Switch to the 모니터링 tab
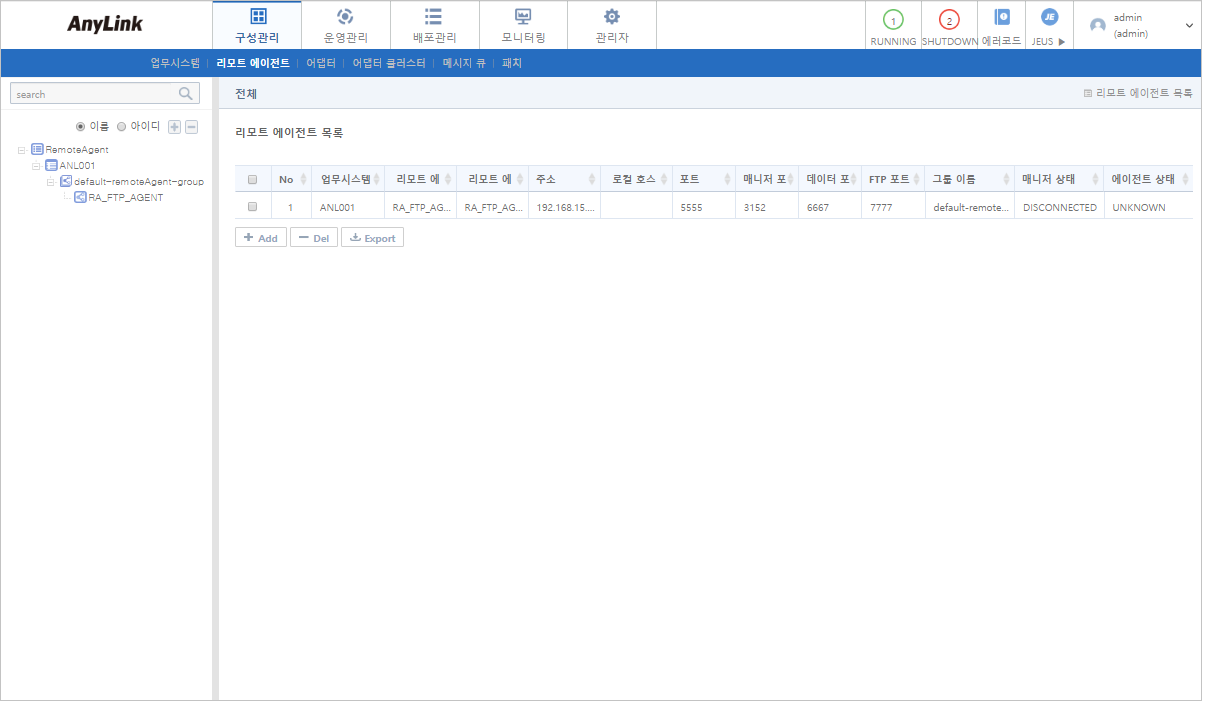This screenshot has height=704, width=1205. click(523, 25)
